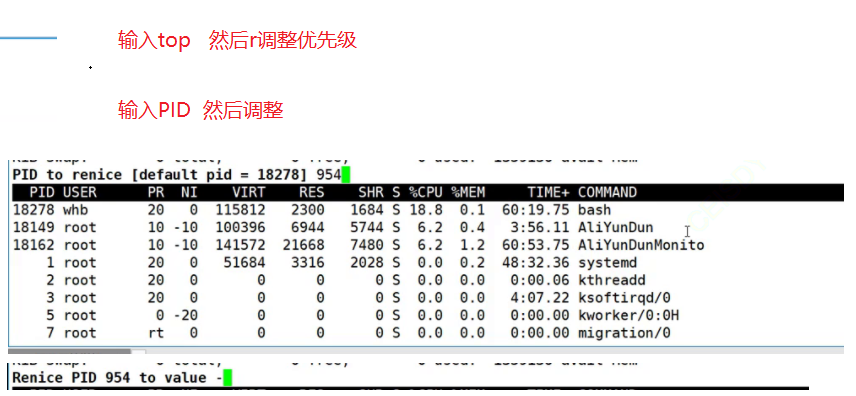Click the horizontal scrollbar thumb below the terminal
Viewport: 856px width, 396px height.
point(69,351)
